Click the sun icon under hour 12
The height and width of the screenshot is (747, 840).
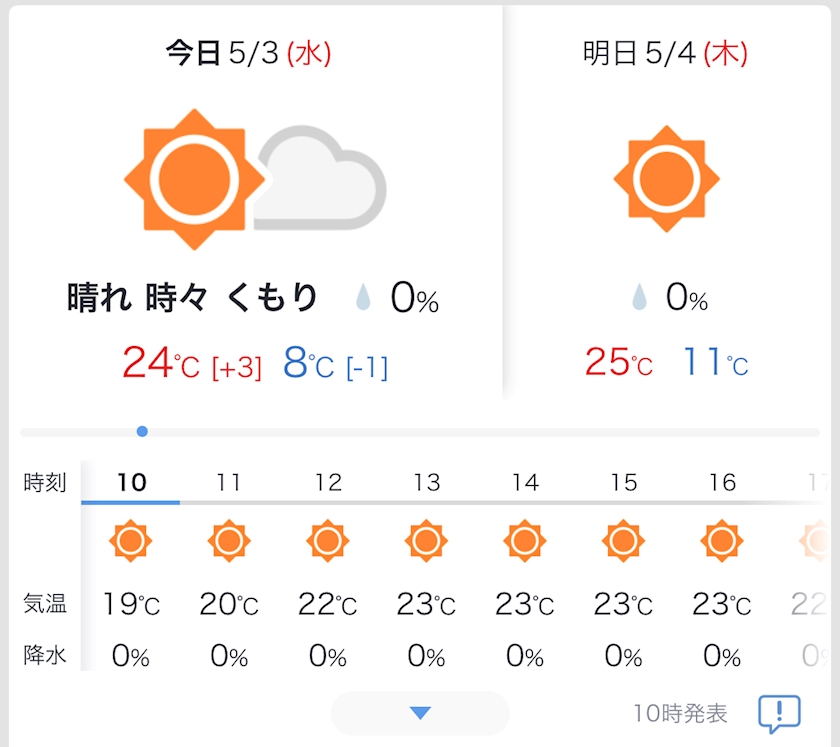pyautogui.click(x=327, y=541)
